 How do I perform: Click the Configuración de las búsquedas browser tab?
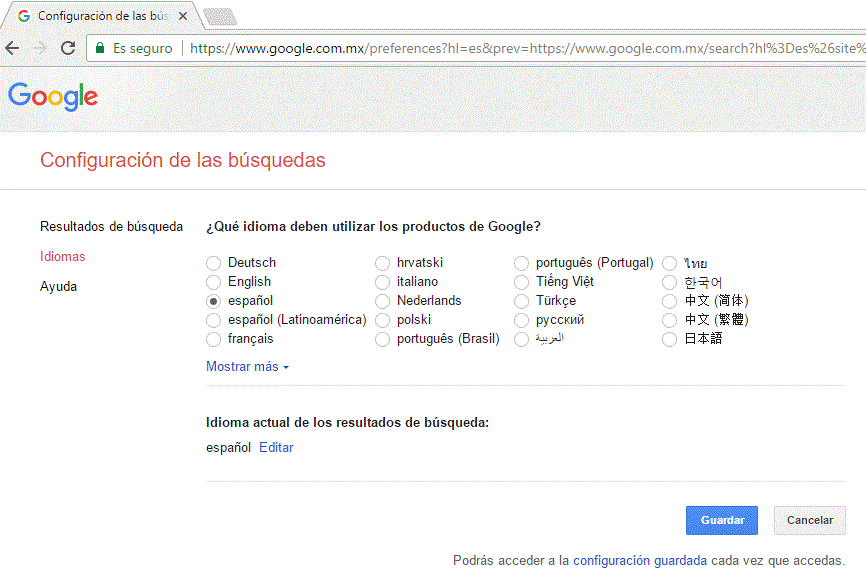(x=103, y=16)
